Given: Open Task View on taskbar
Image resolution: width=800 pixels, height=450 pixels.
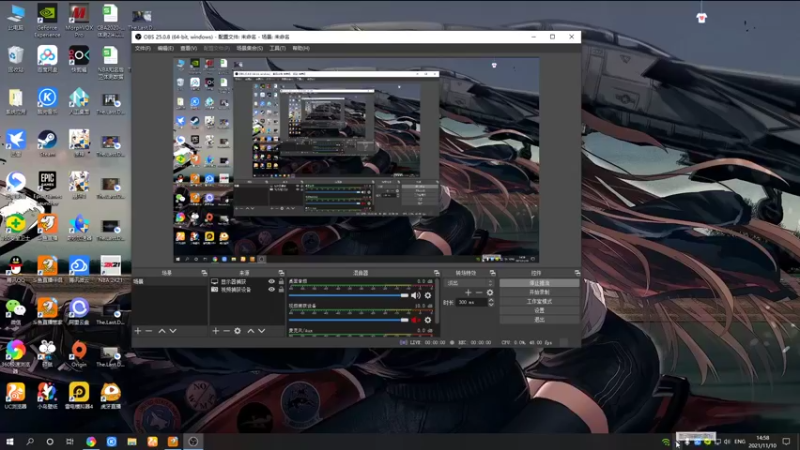Looking at the screenshot, I should [x=70, y=441].
